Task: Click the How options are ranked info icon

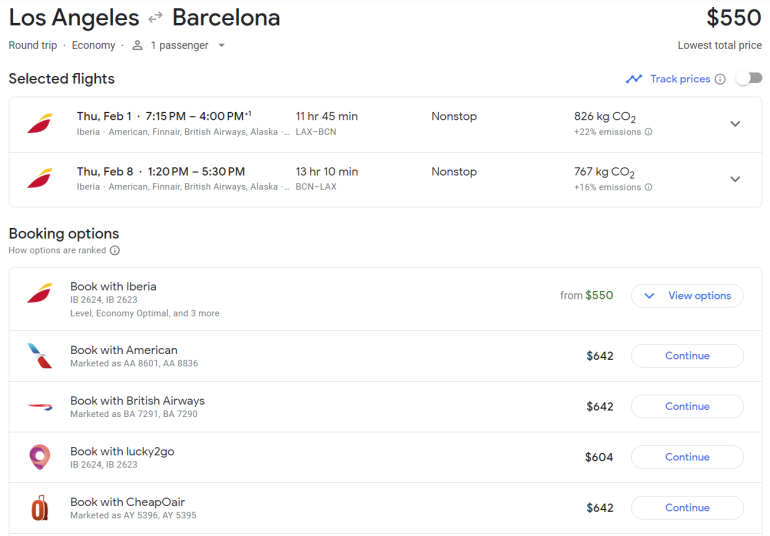Action: pyautogui.click(x=115, y=251)
